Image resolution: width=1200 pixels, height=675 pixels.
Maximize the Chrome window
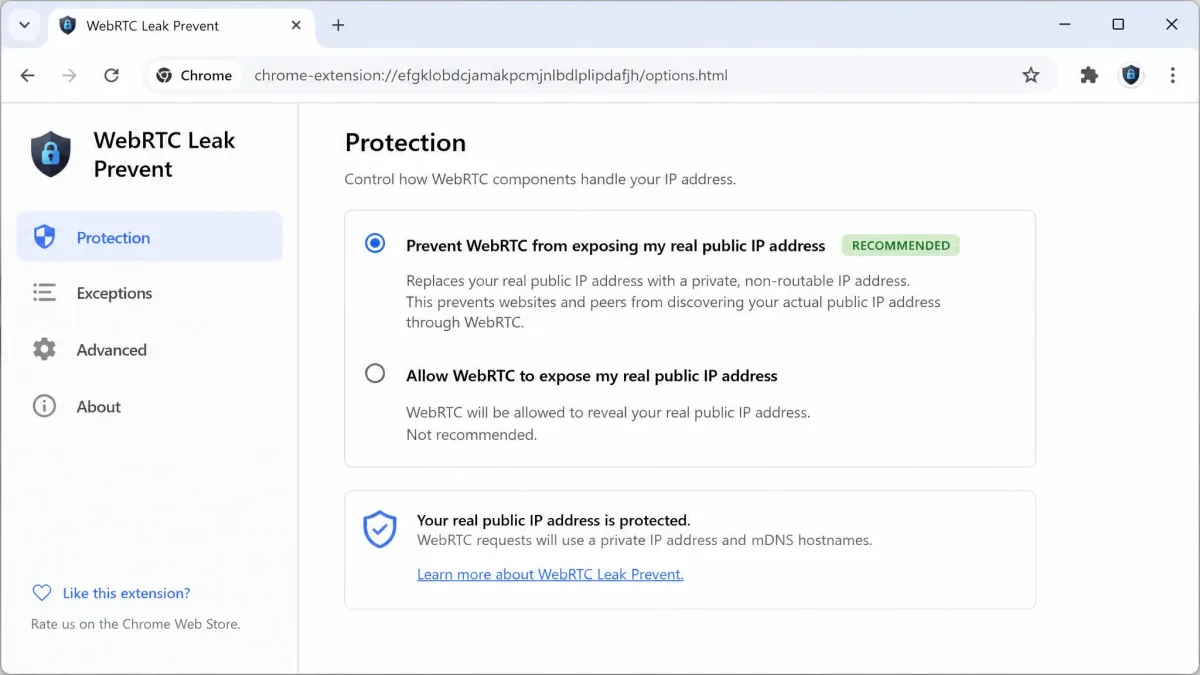(x=1118, y=25)
